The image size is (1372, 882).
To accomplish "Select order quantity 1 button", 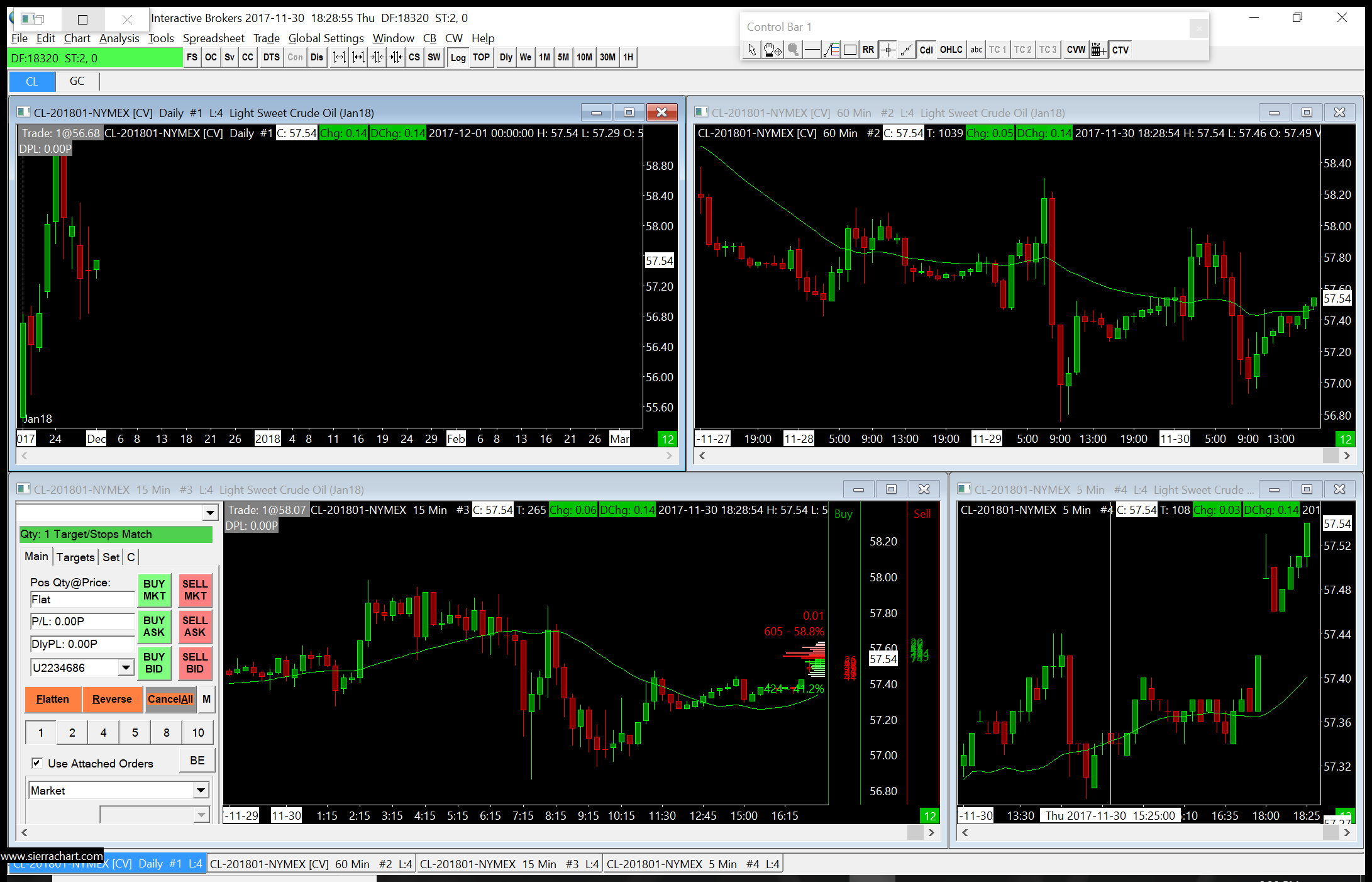I will (41, 732).
